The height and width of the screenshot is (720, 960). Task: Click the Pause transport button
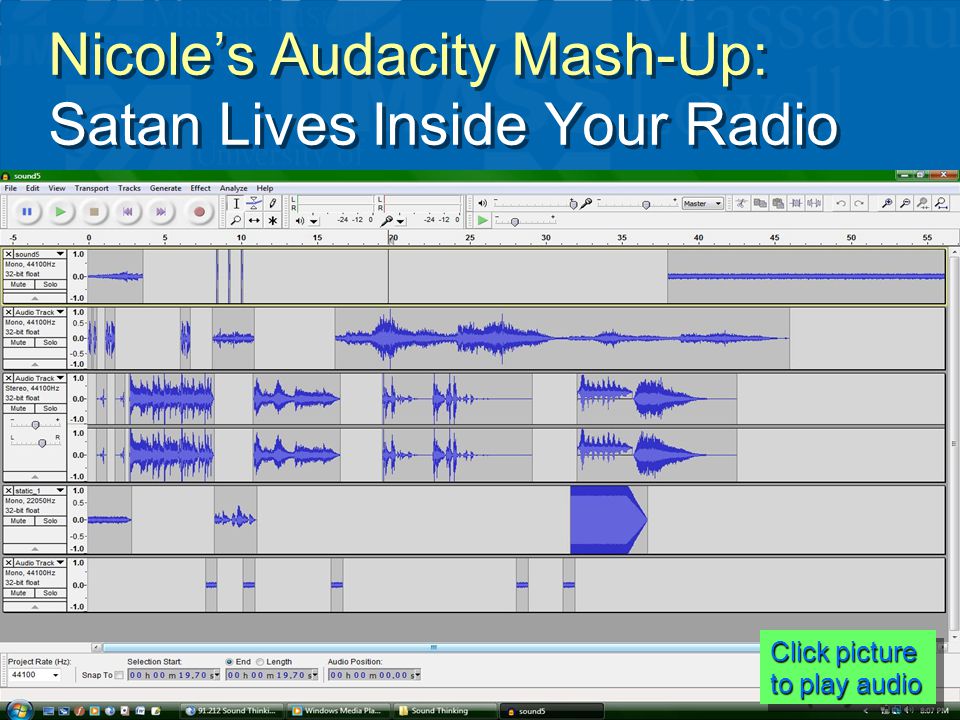tap(27, 212)
